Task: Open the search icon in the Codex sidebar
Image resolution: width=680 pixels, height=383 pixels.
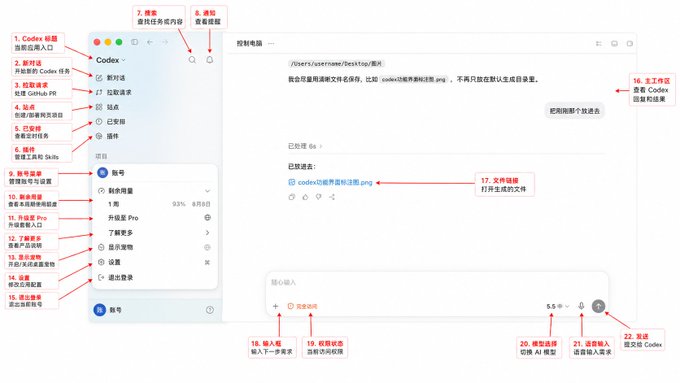Action: (x=192, y=60)
